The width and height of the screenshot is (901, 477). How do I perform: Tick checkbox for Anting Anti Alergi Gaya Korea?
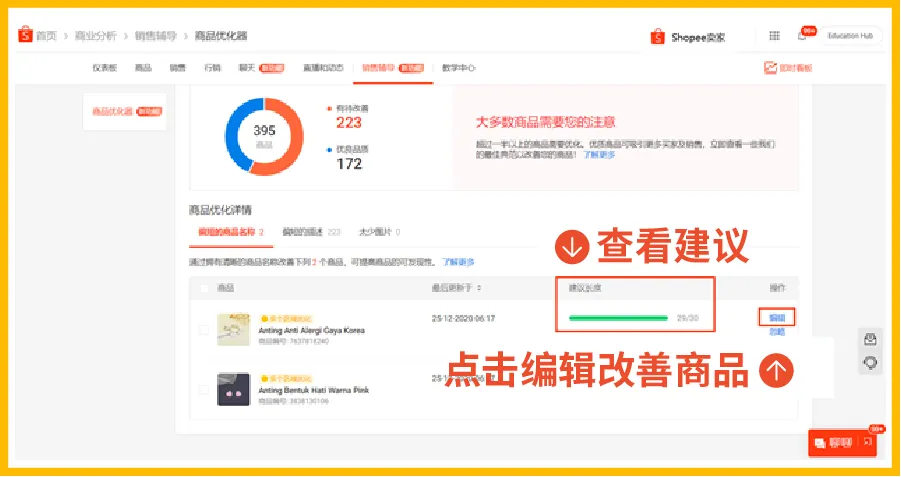pyautogui.click(x=204, y=330)
